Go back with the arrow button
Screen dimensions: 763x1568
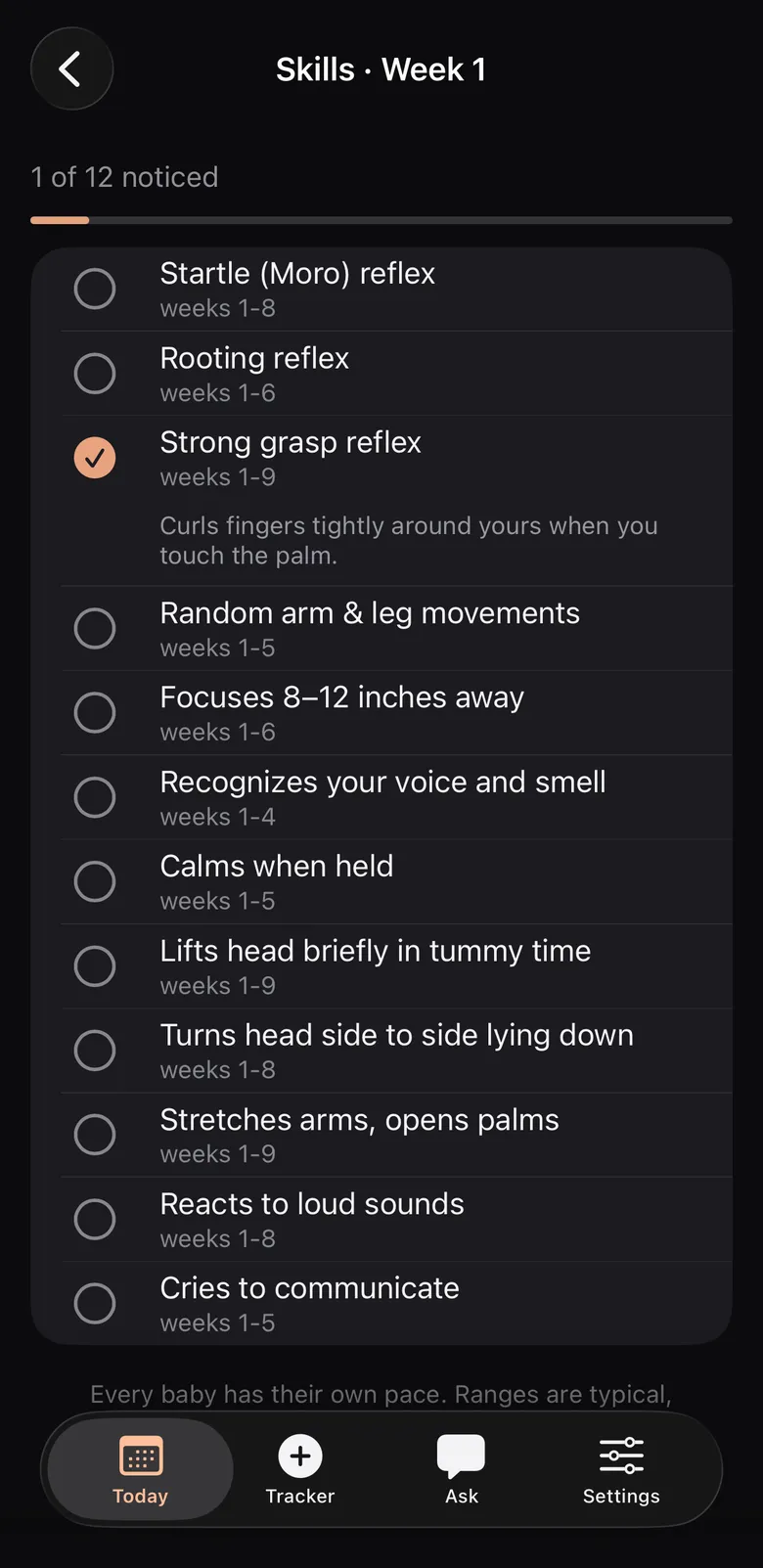[71, 69]
